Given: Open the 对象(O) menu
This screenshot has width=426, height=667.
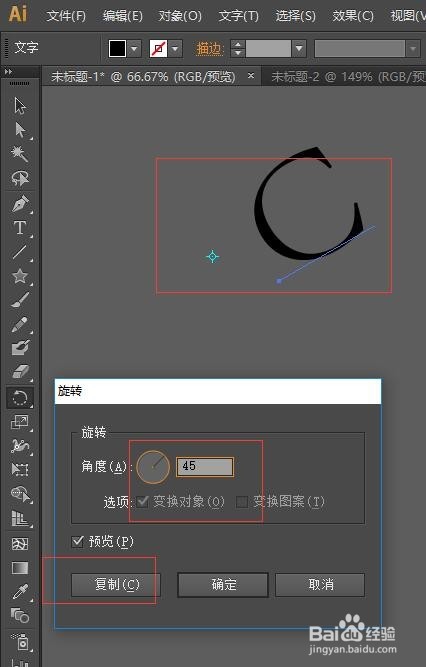Looking at the screenshot, I should tap(180, 16).
